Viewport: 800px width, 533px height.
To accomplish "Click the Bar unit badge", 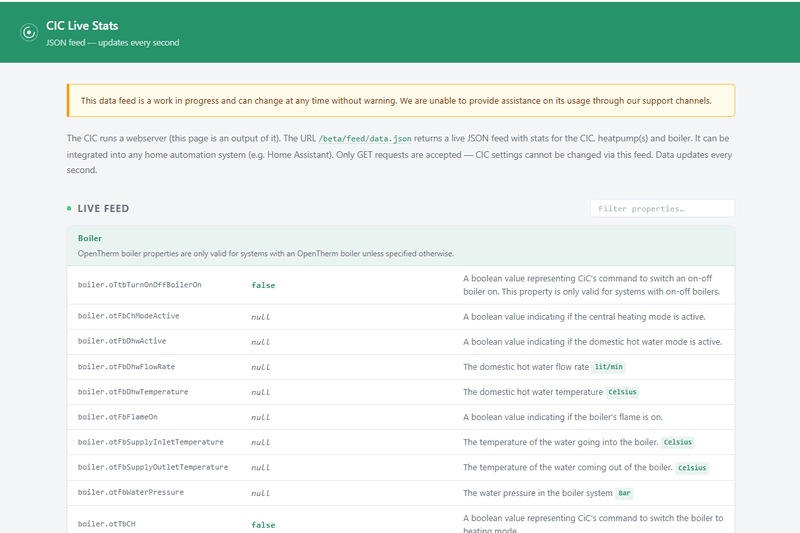I will (624, 493).
